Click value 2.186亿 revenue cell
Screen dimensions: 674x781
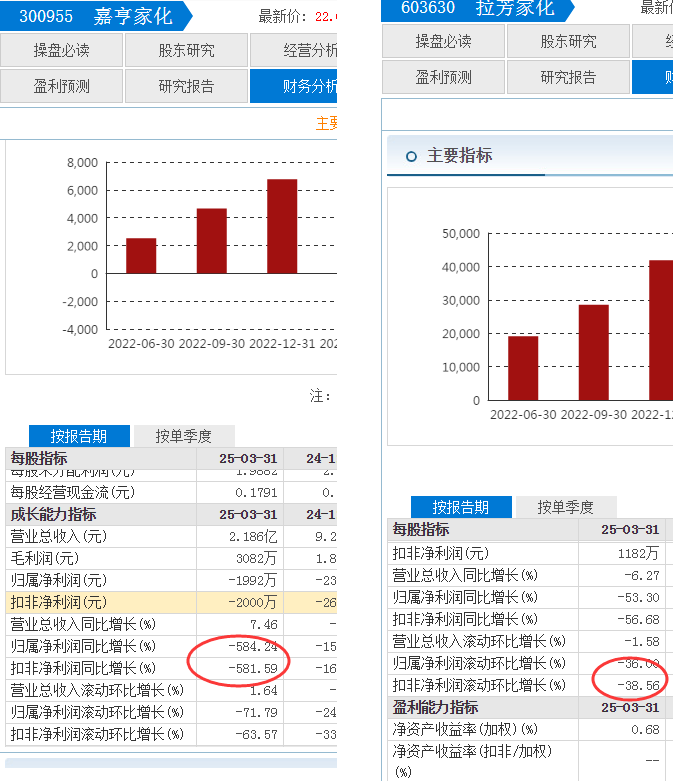(x=253, y=536)
